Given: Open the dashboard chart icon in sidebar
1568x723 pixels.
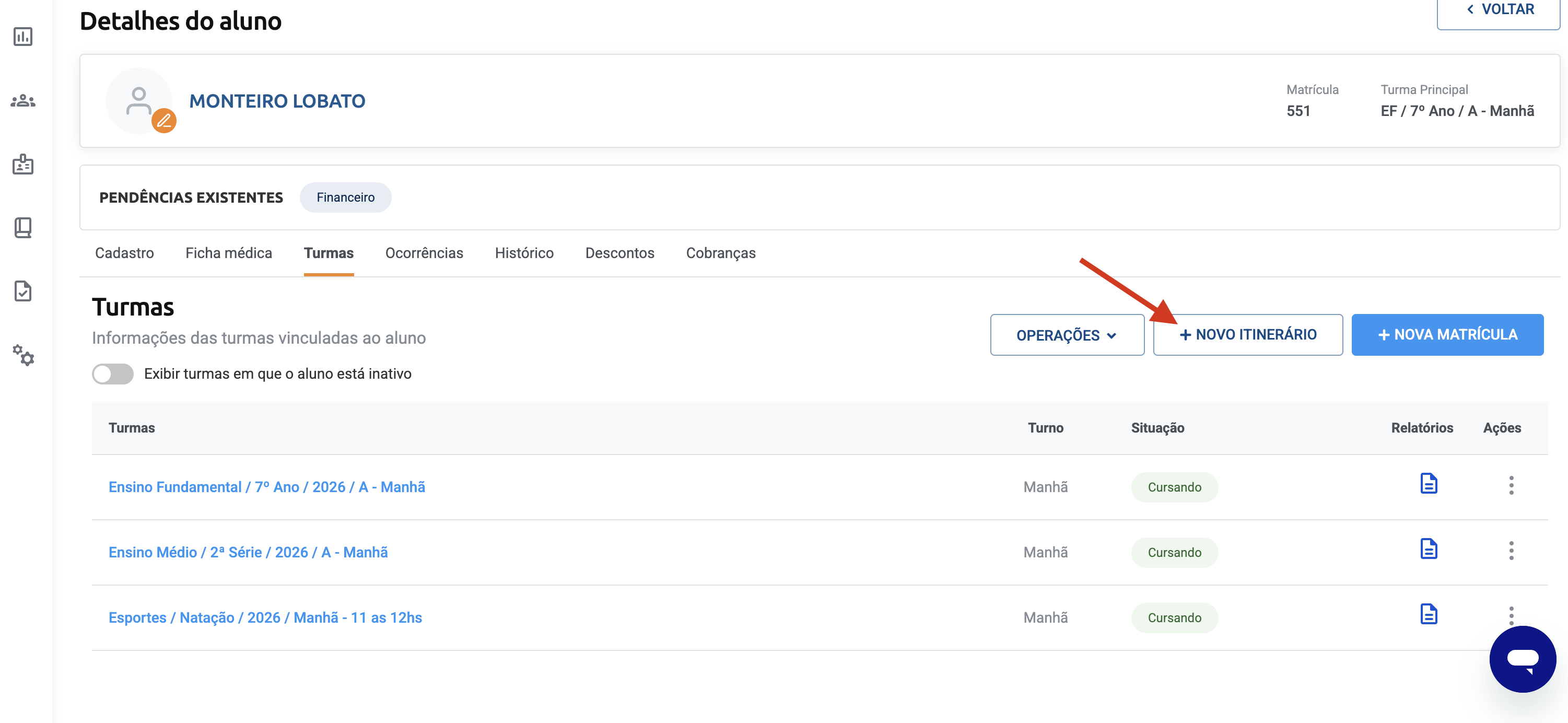Looking at the screenshot, I should pyautogui.click(x=23, y=37).
